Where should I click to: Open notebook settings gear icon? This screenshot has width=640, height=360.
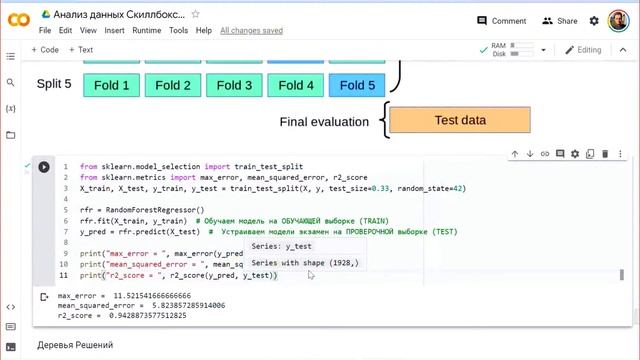594,20
